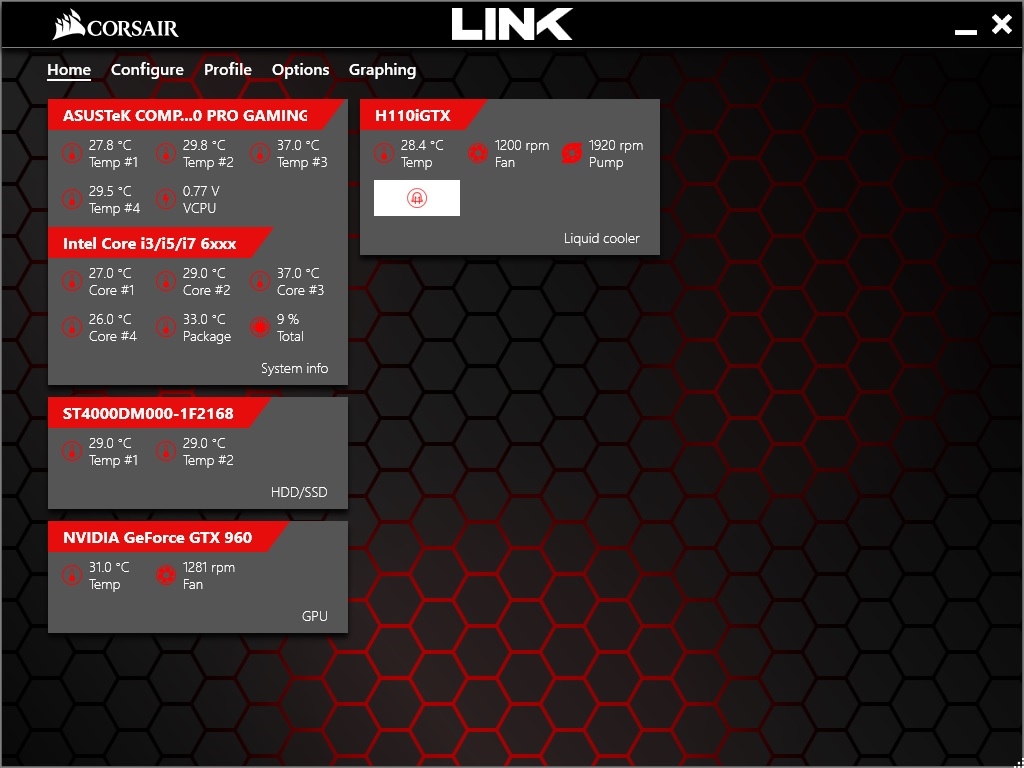Select the VCPU voltage icon

pos(166,200)
